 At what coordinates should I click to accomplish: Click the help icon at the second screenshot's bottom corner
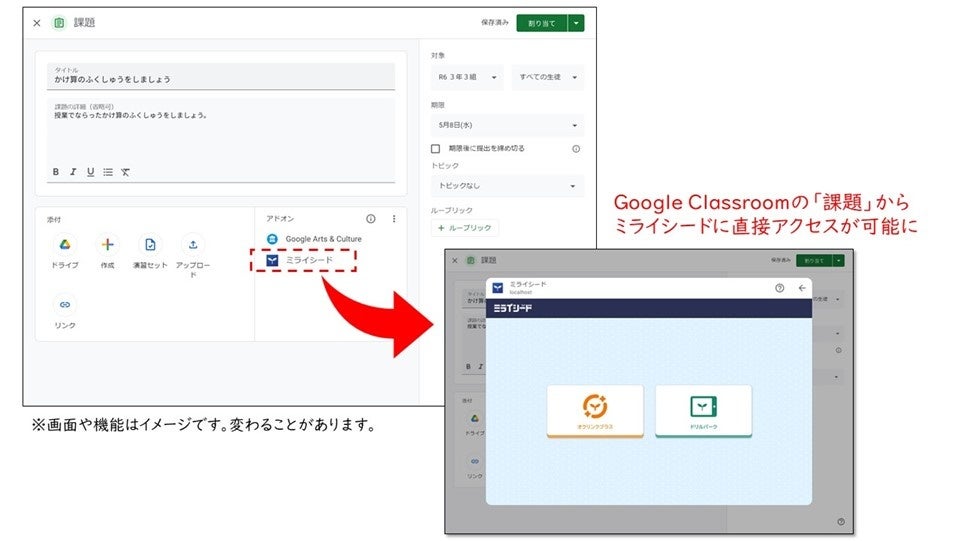click(x=841, y=522)
